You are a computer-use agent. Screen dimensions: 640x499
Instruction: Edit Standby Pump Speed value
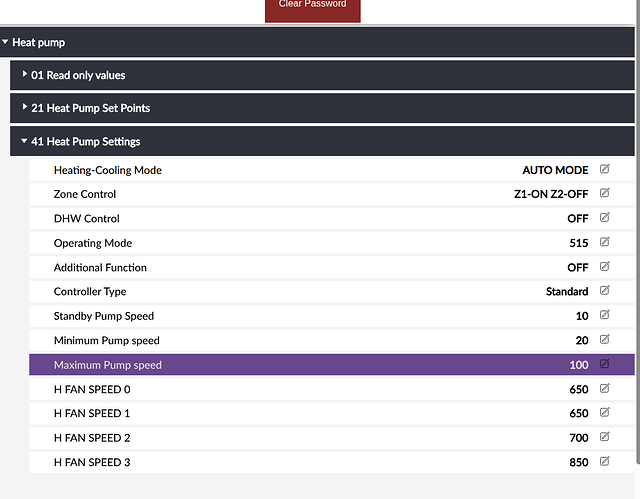(x=604, y=316)
